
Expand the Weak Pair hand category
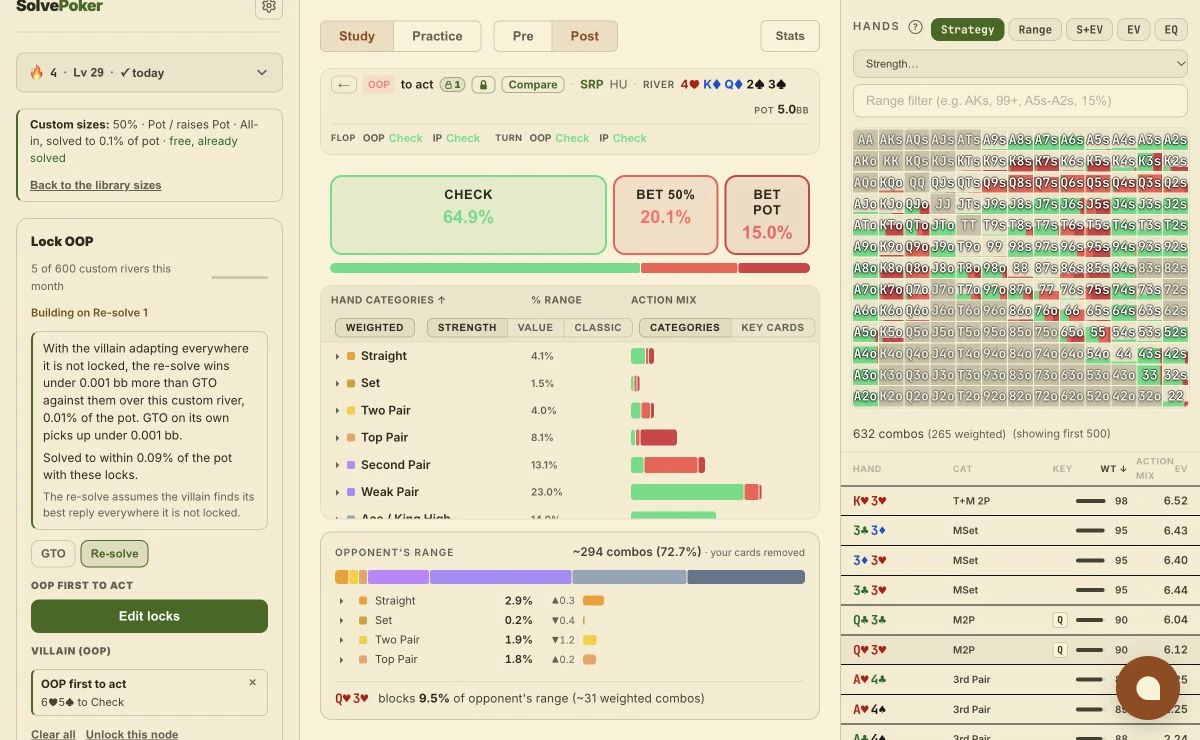pyautogui.click(x=337, y=492)
